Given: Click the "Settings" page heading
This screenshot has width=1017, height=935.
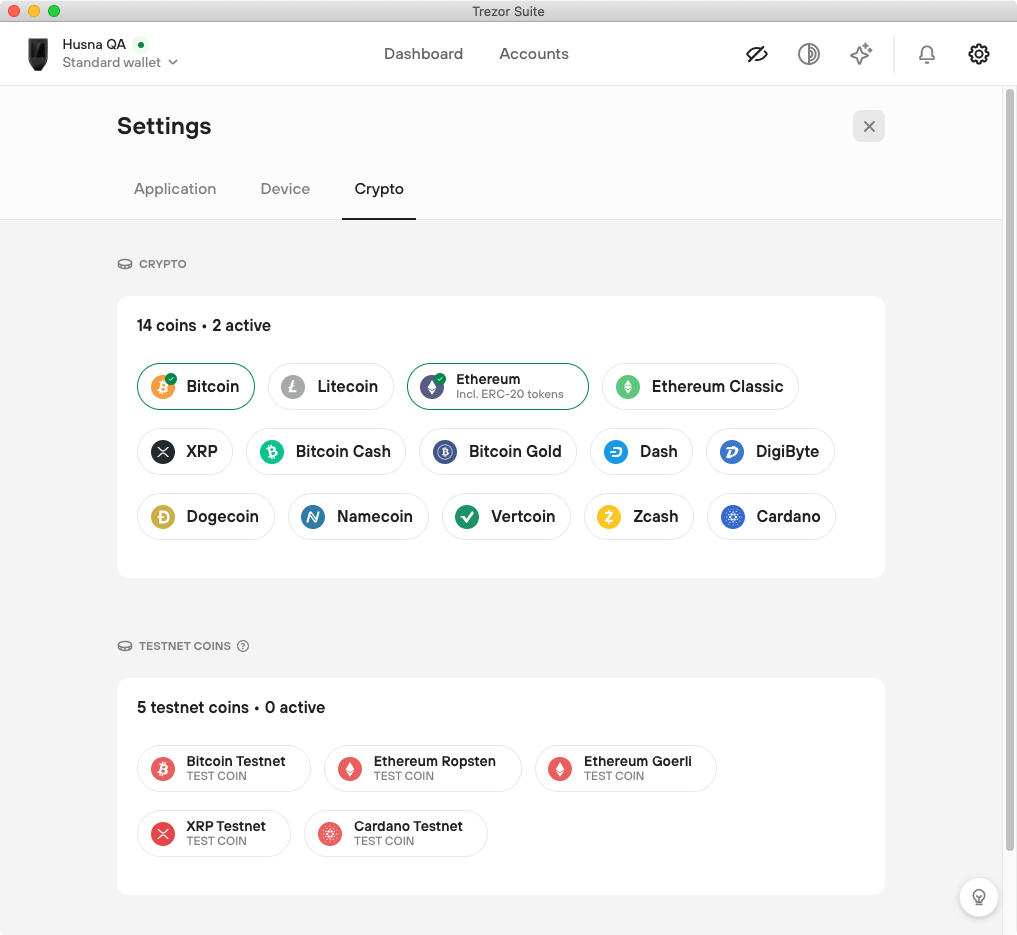Looking at the screenshot, I should pyautogui.click(x=164, y=126).
